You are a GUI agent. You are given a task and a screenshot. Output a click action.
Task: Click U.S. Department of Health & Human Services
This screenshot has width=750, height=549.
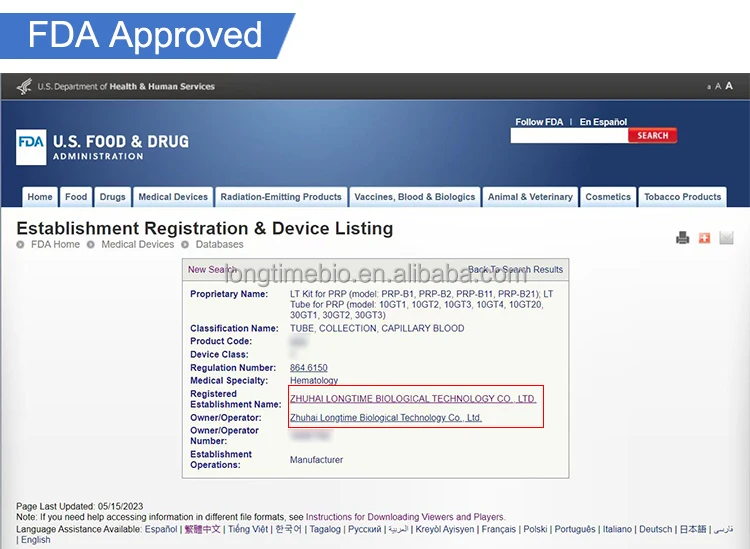[126, 87]
